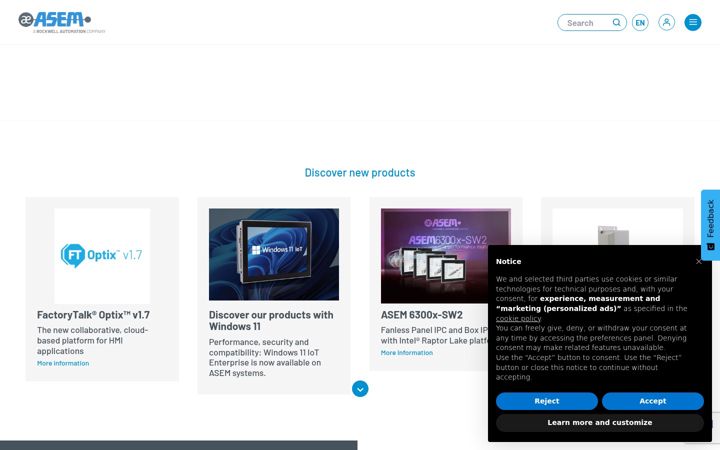Open the Discover our products with Windows 11 title
Screen dimensions: 720x450
click(x=271, y=321)
